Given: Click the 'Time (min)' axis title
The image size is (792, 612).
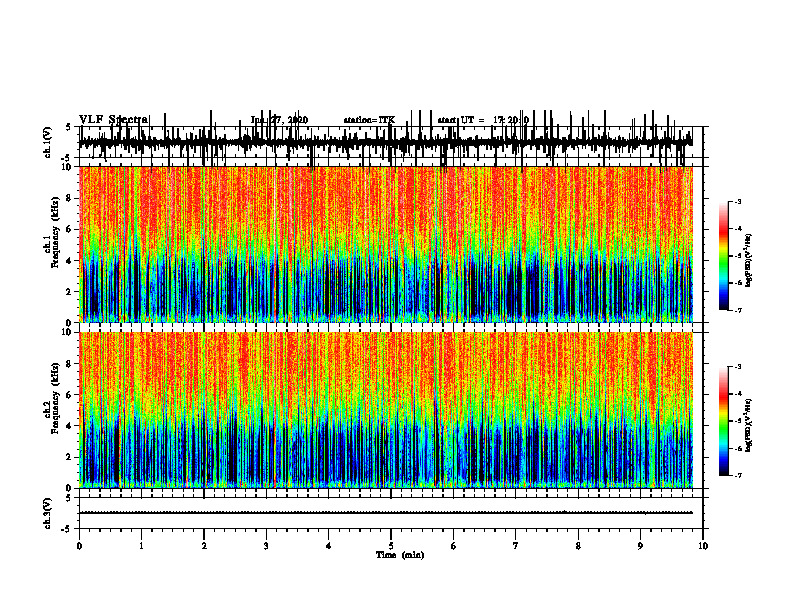Looking at the screenshot, I should [x=400, y=555].
